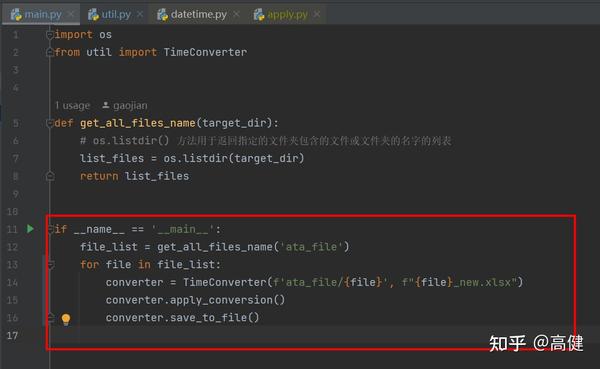
Task: Click the Python icon on apply.py tab
Action: (259, 15)
